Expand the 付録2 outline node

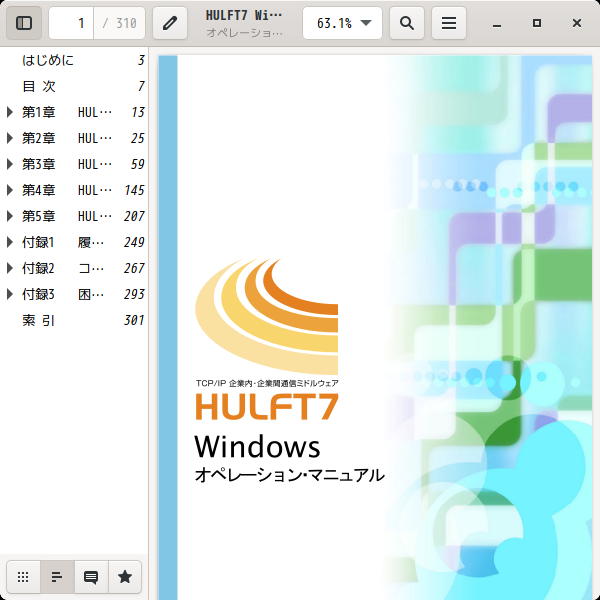pyautogui.click(x=10, y=268)
